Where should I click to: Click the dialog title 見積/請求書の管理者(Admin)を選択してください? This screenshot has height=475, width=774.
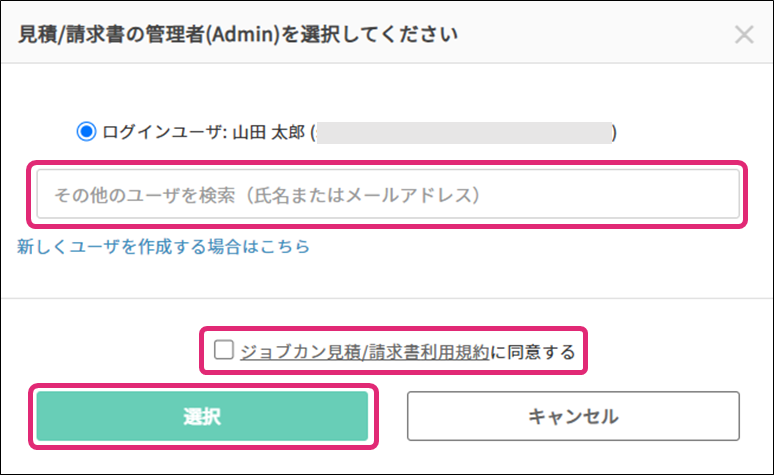click(238, 35)
